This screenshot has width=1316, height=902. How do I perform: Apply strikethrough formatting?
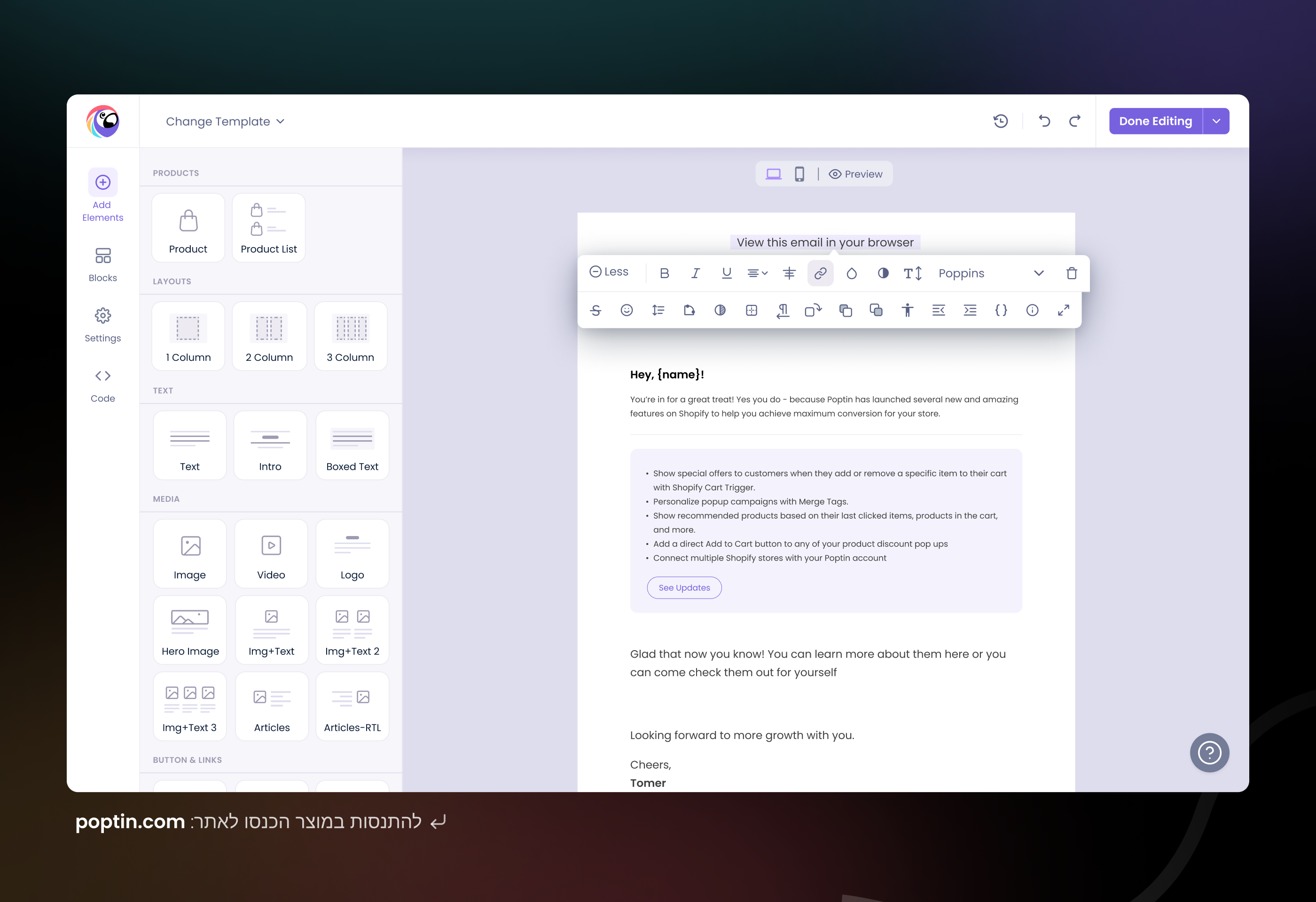point(595,310)
